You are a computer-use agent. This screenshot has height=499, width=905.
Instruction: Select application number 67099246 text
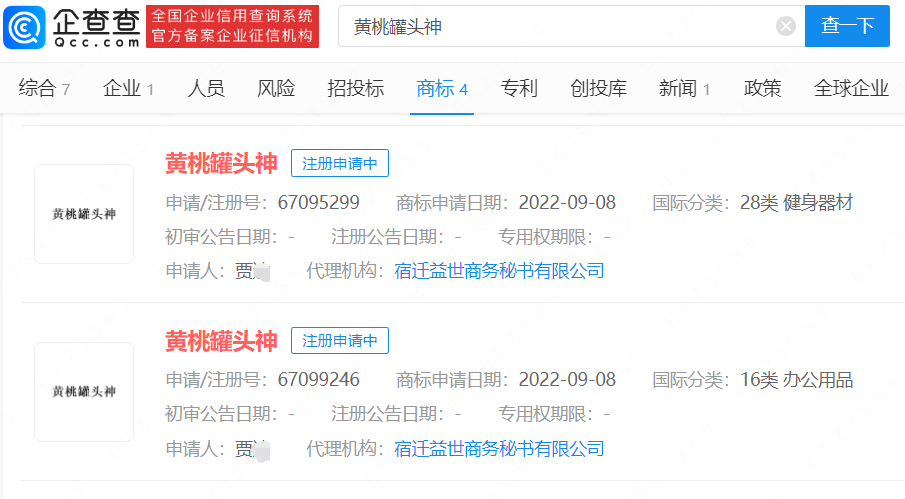[x=319, y=380]
